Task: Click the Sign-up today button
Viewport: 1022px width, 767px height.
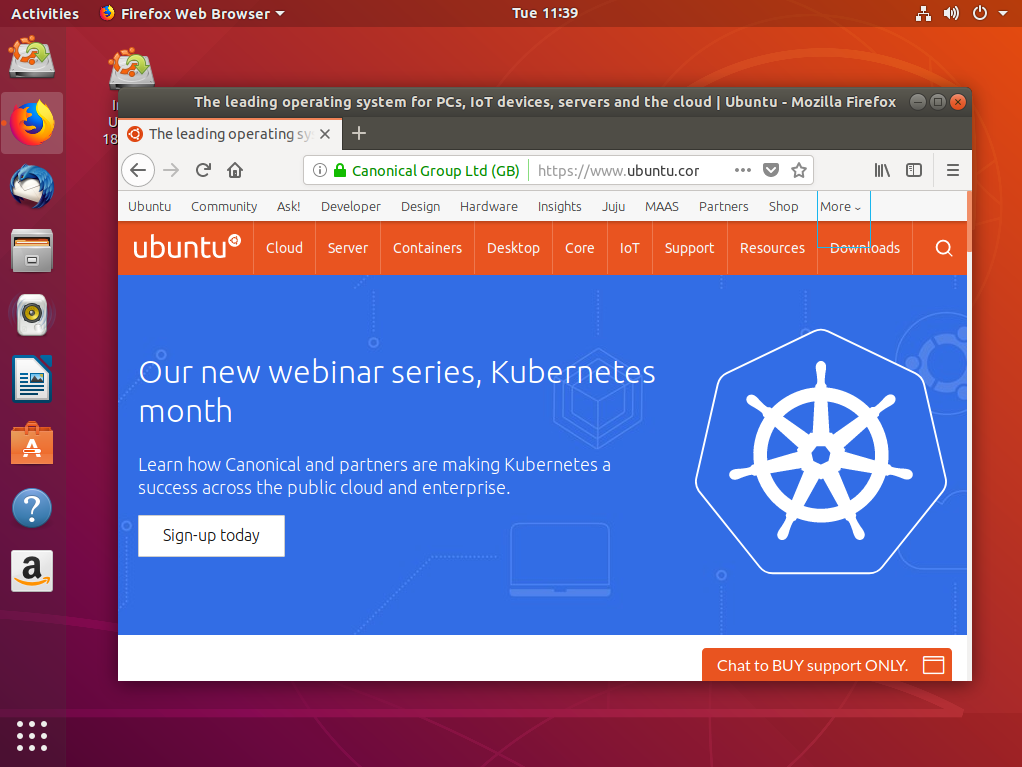Action: 211,536
